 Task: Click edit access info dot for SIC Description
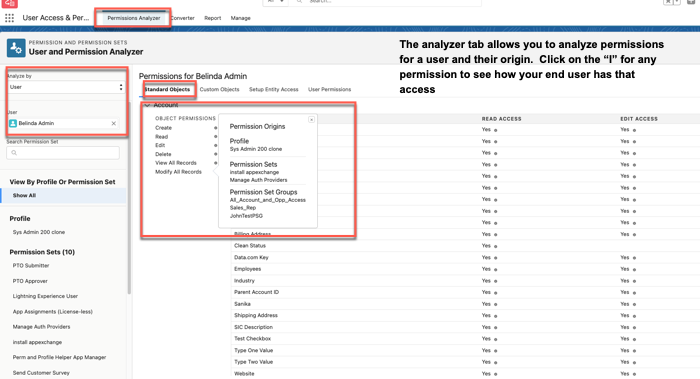(634, 328)
